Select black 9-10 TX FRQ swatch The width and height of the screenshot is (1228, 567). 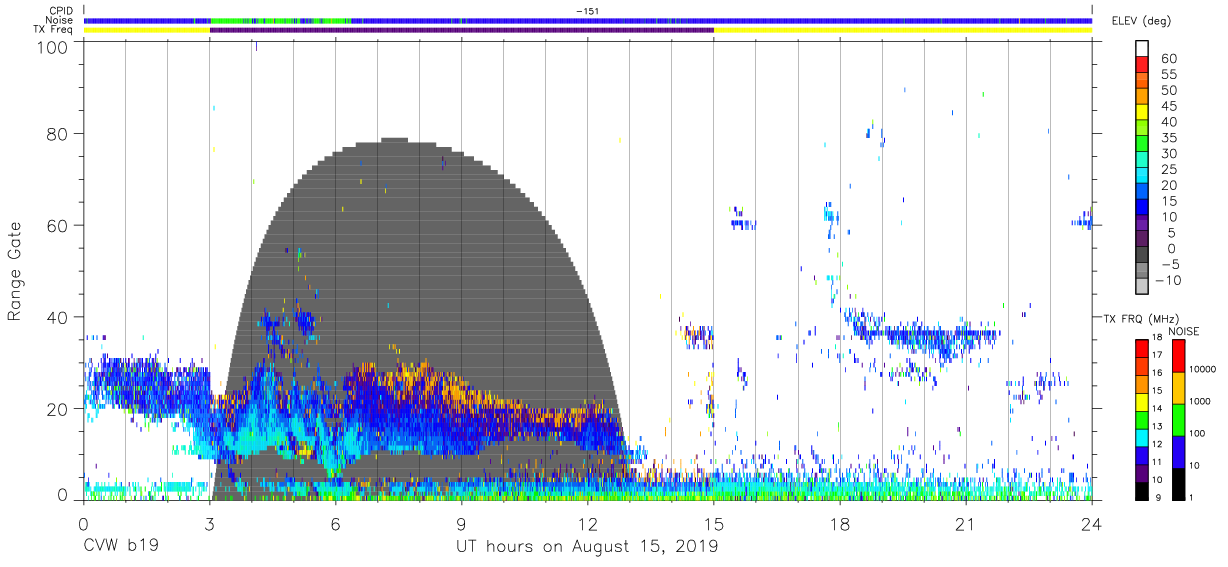pos(1141,490)
